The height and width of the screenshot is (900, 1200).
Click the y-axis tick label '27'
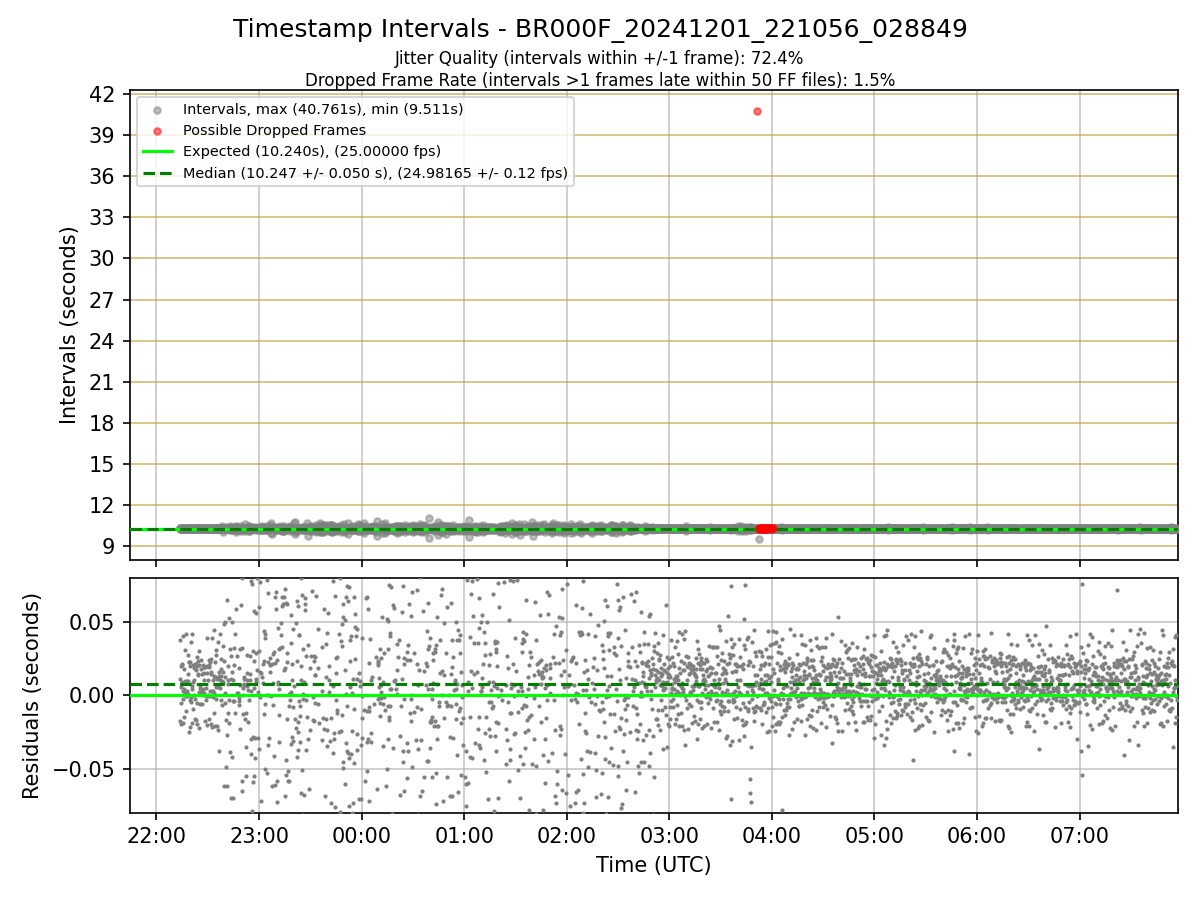(x=102, y=300)
